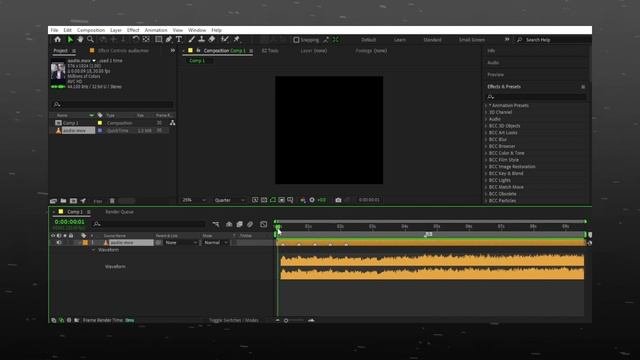
Task: Click the Motion Blur enable icon in timeline
Action: coord(250,224)
